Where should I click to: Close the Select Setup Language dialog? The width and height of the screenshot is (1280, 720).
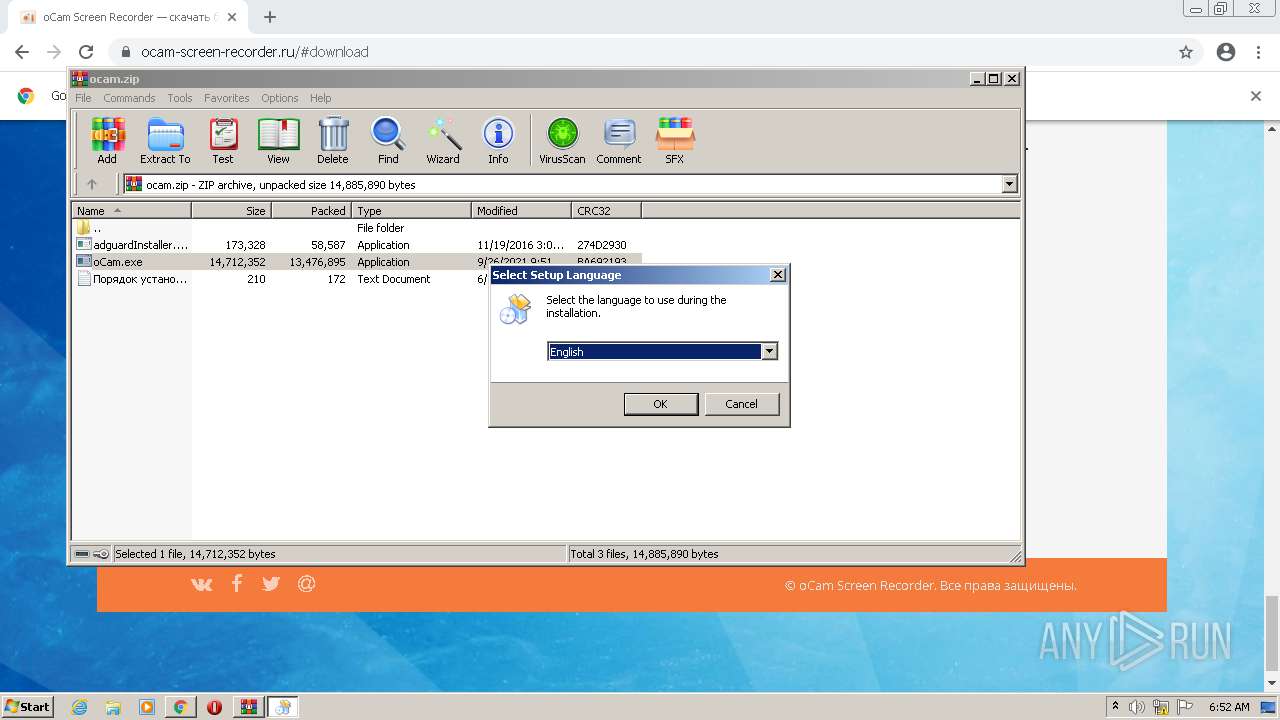778,275
